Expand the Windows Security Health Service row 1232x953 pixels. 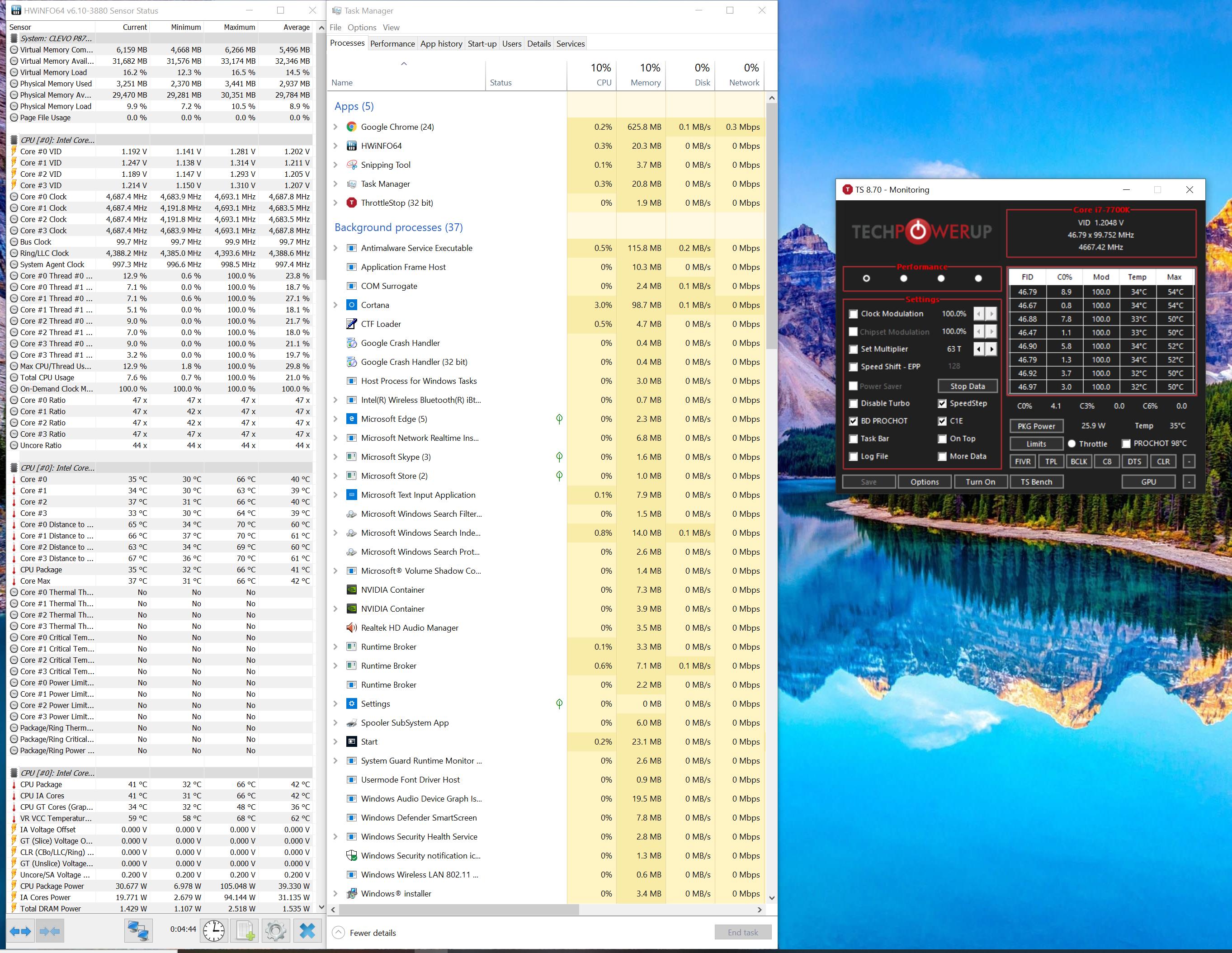(335, 837)
